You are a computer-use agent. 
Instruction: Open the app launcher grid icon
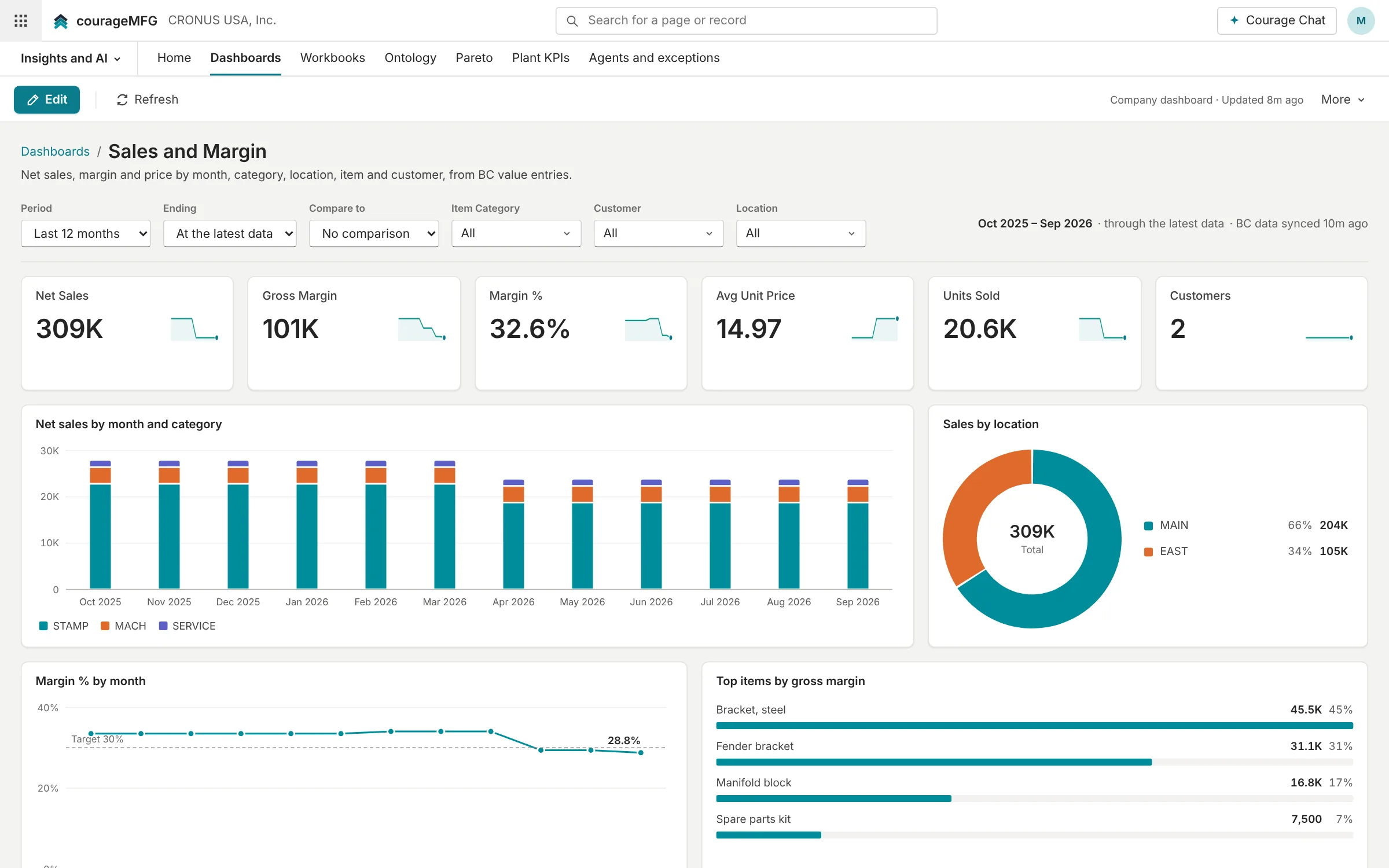point(21,21)
